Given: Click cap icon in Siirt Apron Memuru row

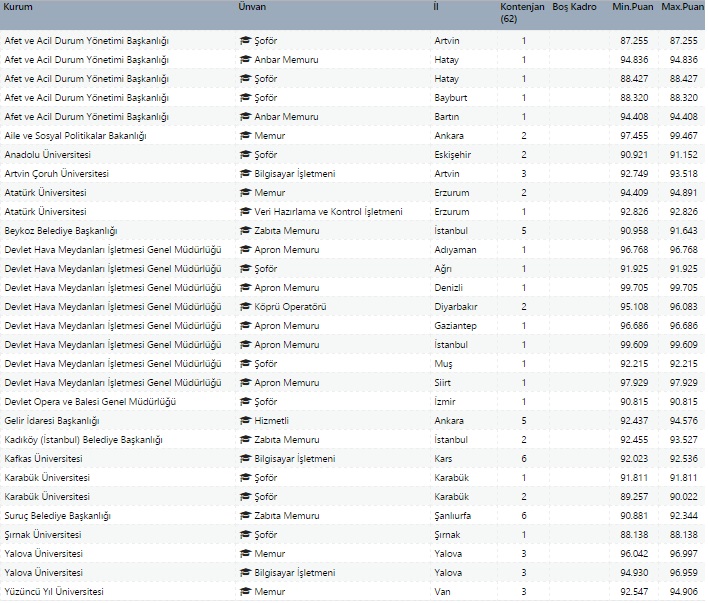Looking at the screenshot, I should [245, 383].
